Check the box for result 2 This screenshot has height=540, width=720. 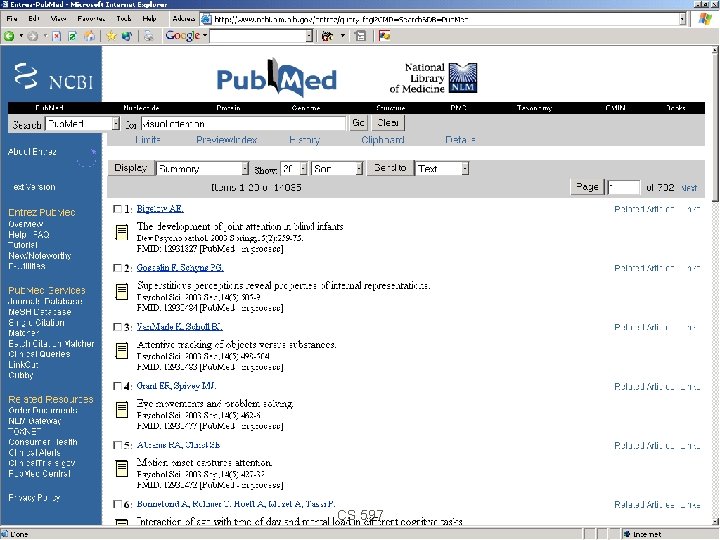(117, 268)
